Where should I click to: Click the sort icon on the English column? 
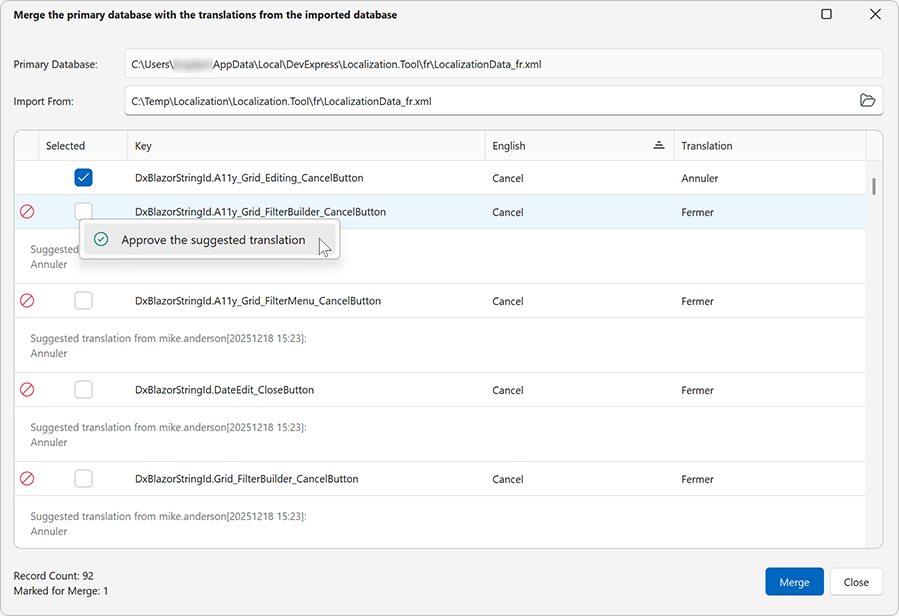(658, 145)
